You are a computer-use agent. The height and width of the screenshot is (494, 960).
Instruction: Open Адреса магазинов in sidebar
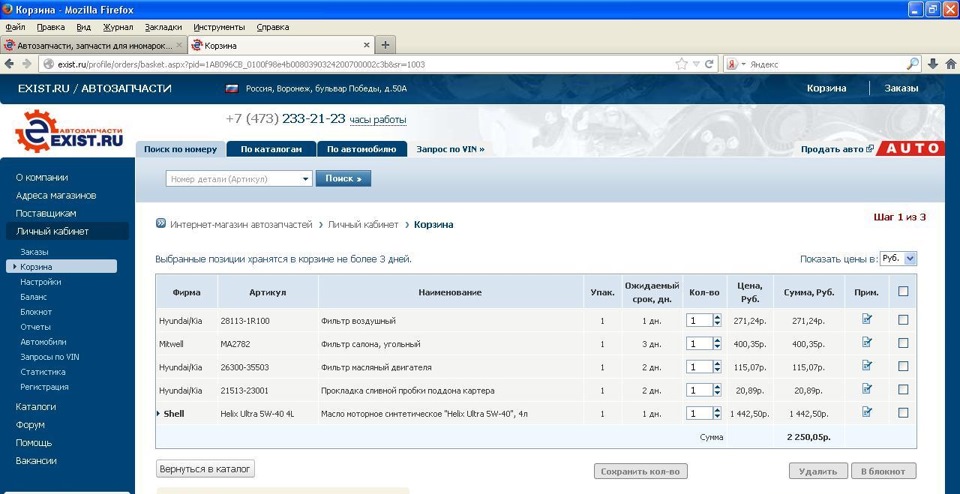click(56, 195)
